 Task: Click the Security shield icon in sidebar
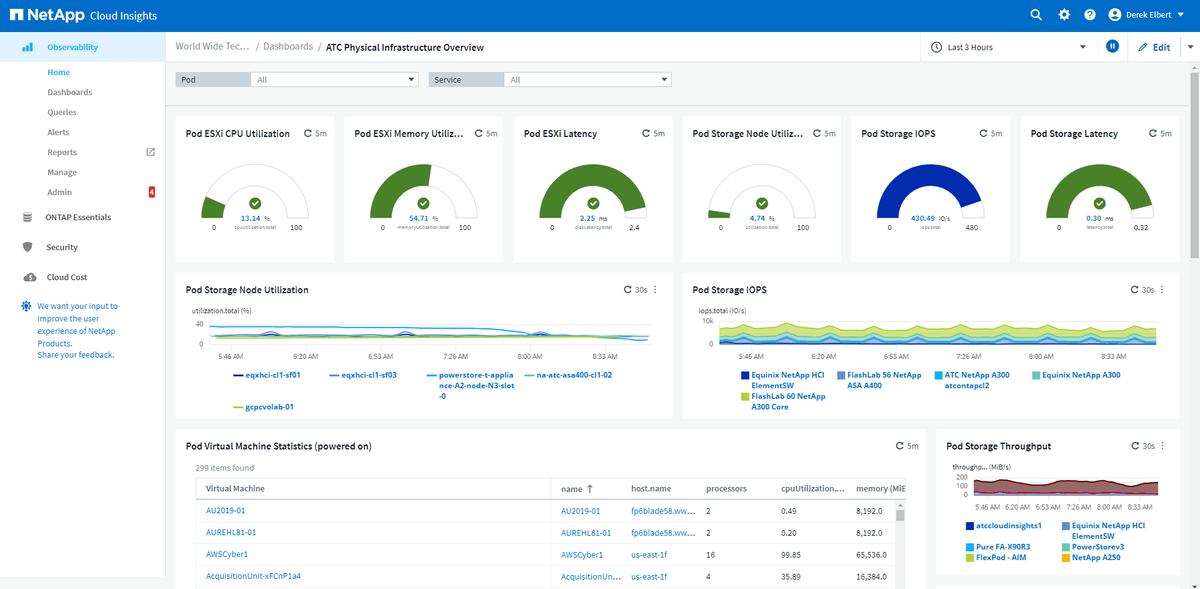[x=27, y=247]
